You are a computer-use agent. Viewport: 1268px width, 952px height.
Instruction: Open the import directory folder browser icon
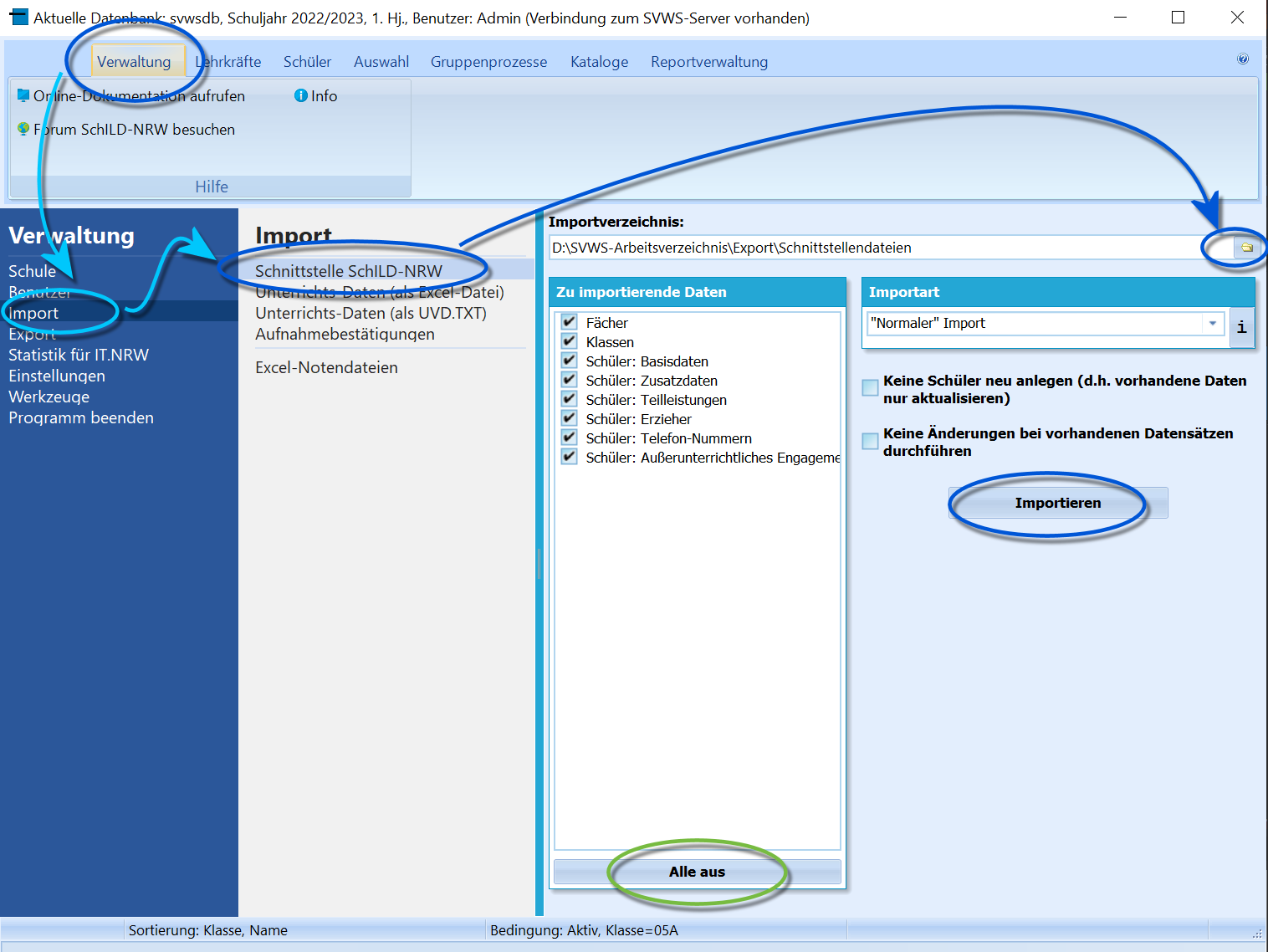click(x=1246, y=248)
